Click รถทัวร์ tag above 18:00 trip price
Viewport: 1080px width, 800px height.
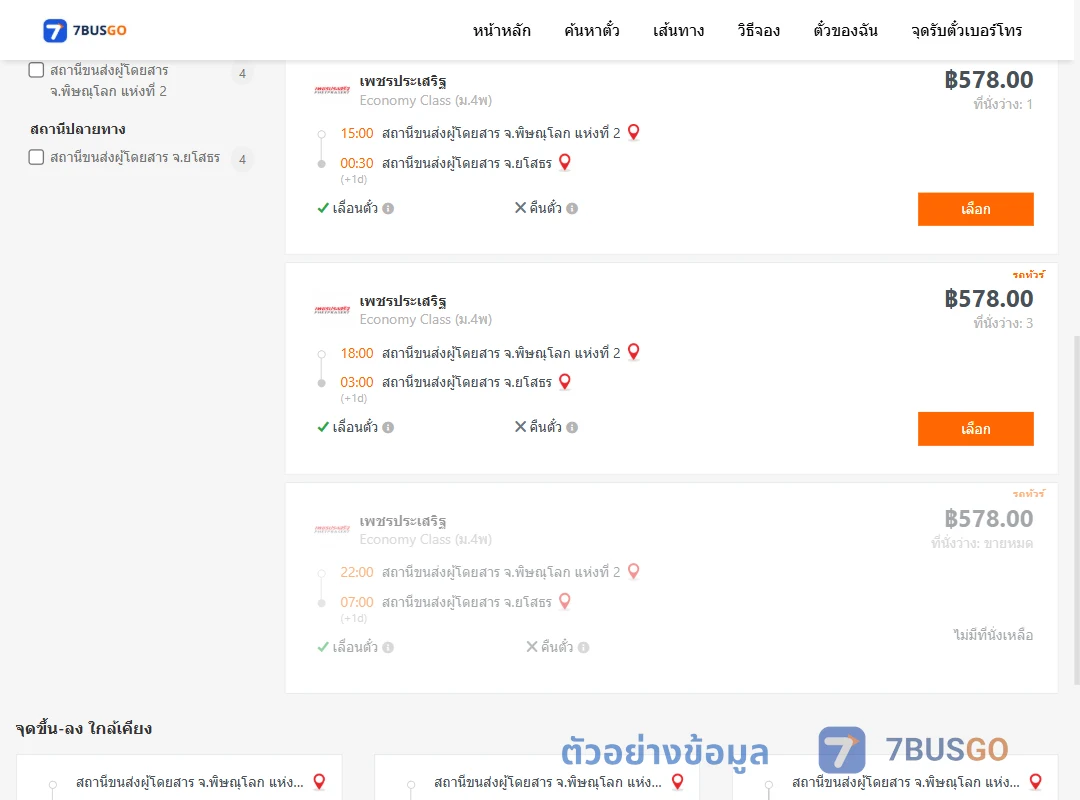coord(1028,274)
